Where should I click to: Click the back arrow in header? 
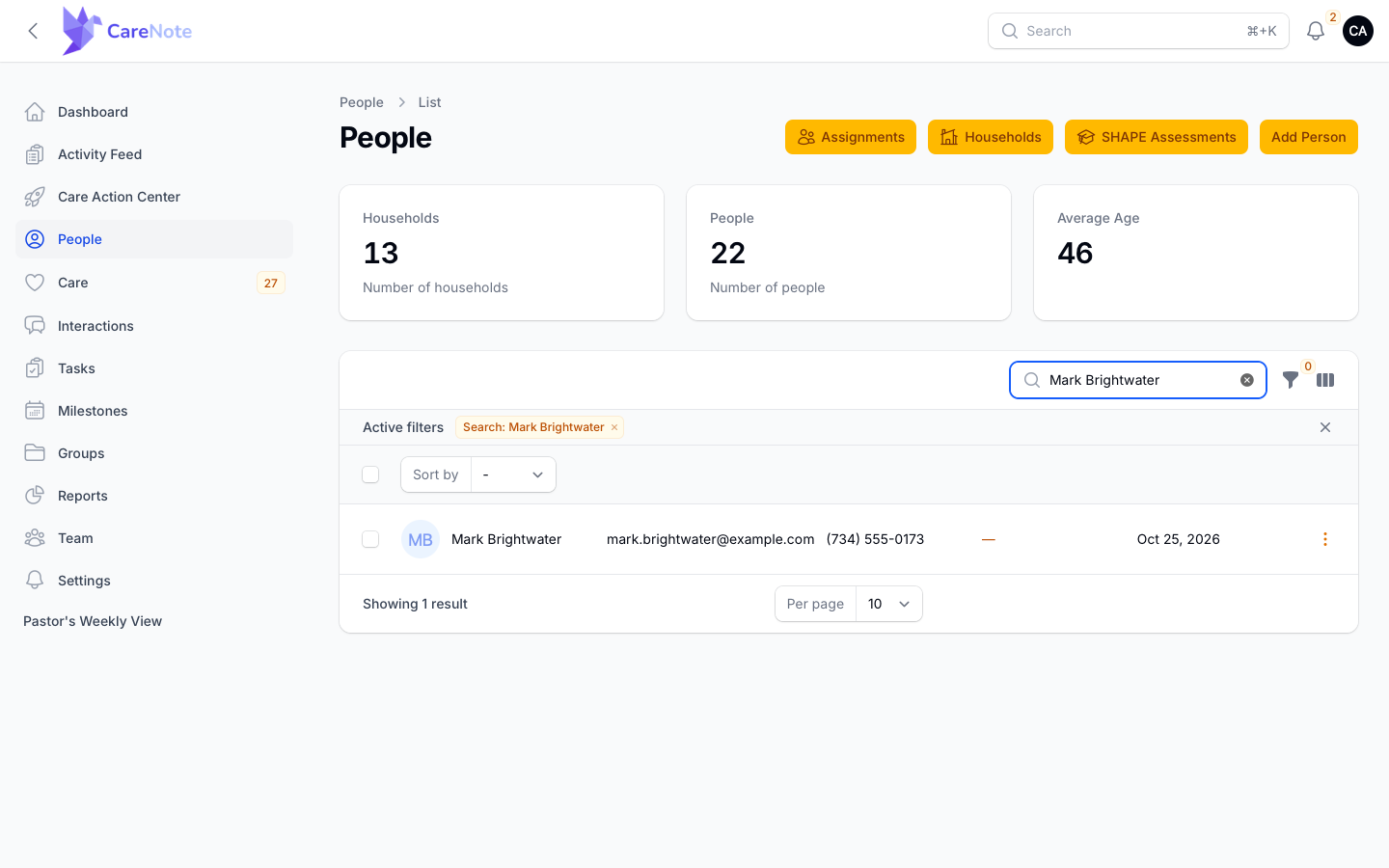pos(33,31)
